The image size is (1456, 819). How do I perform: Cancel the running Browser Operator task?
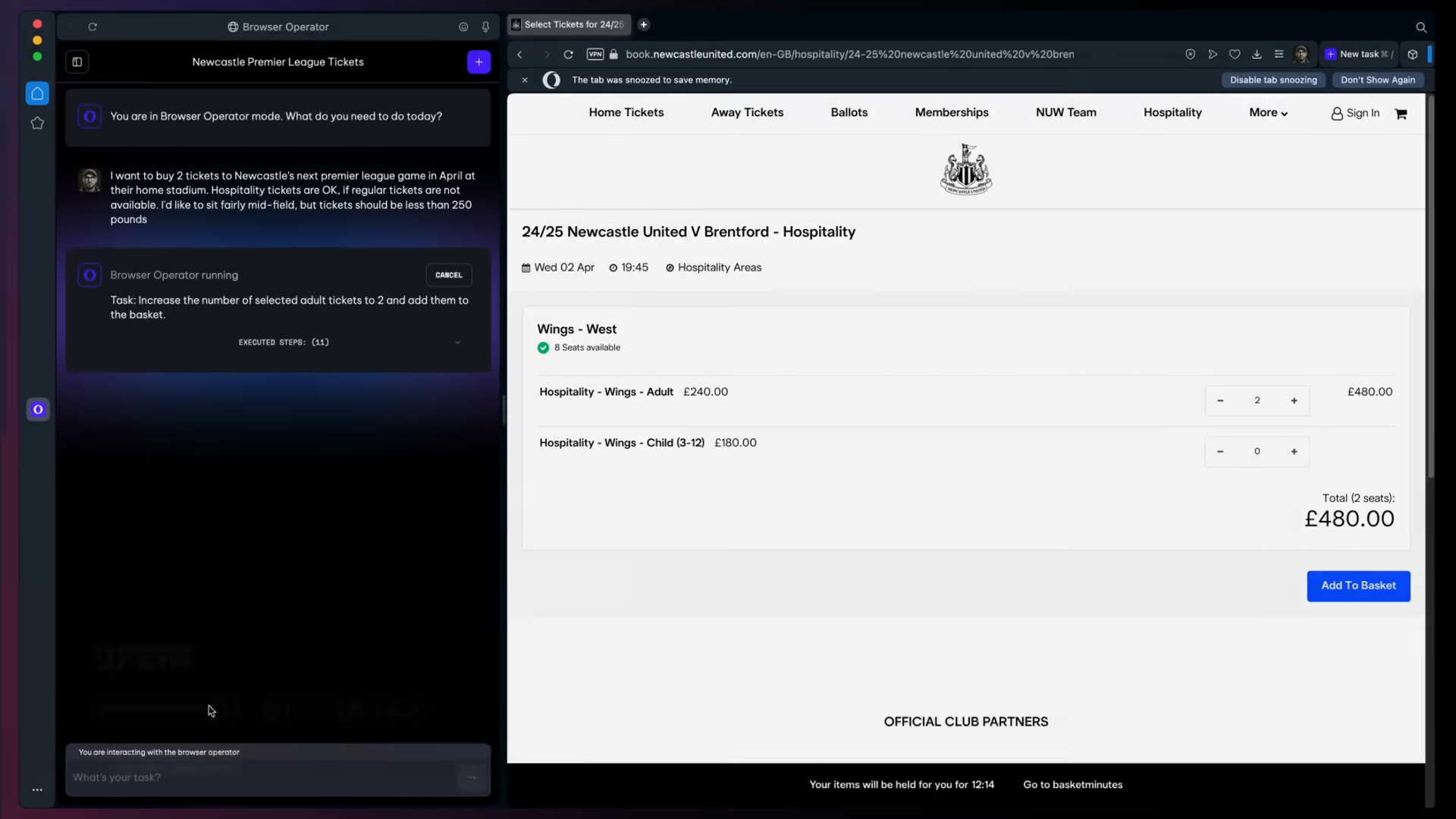448,275
